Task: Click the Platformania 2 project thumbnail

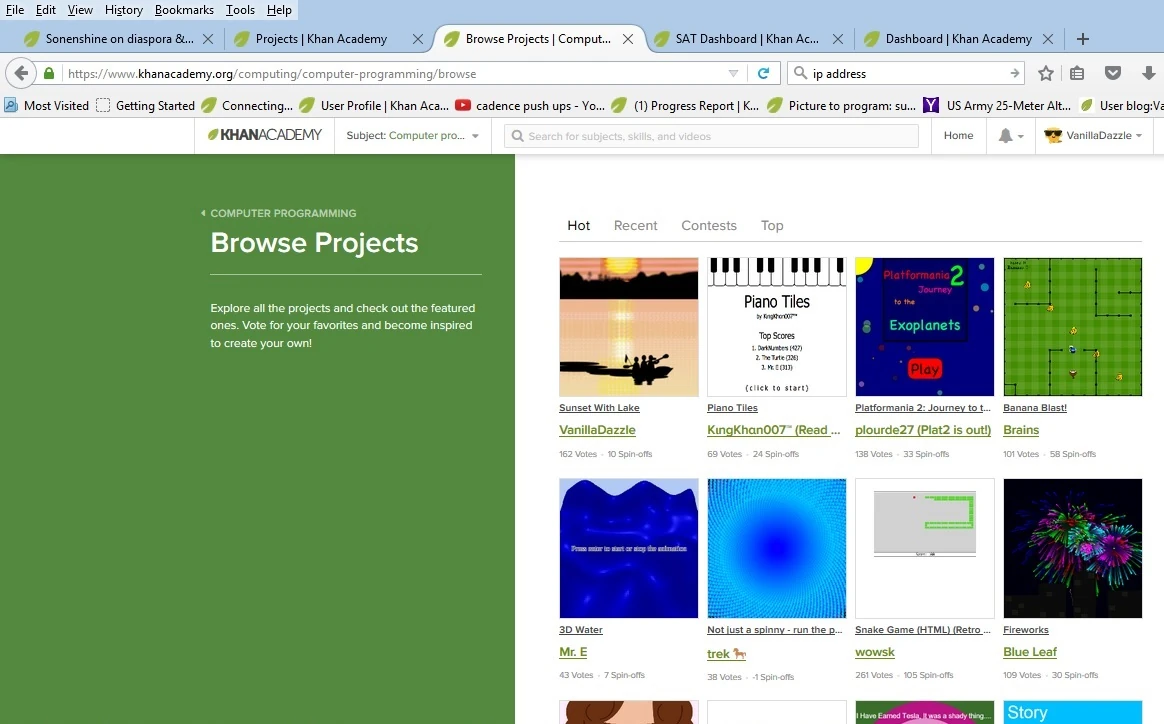Action: click(924, 327)
